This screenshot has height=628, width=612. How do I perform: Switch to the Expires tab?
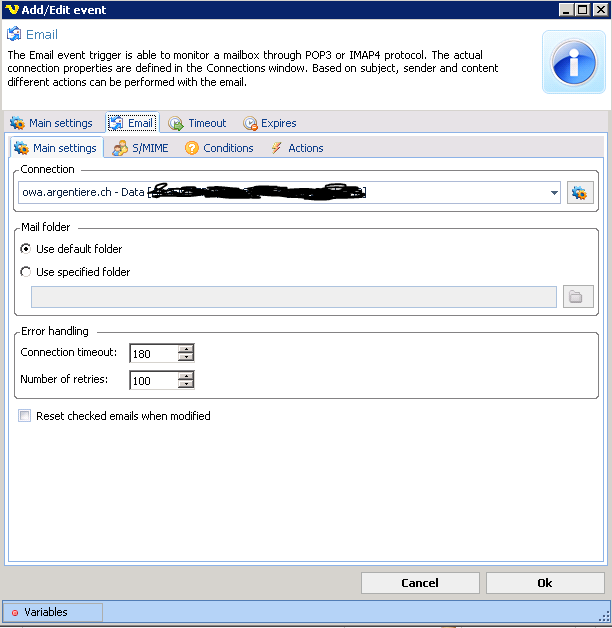coord(269,123)
